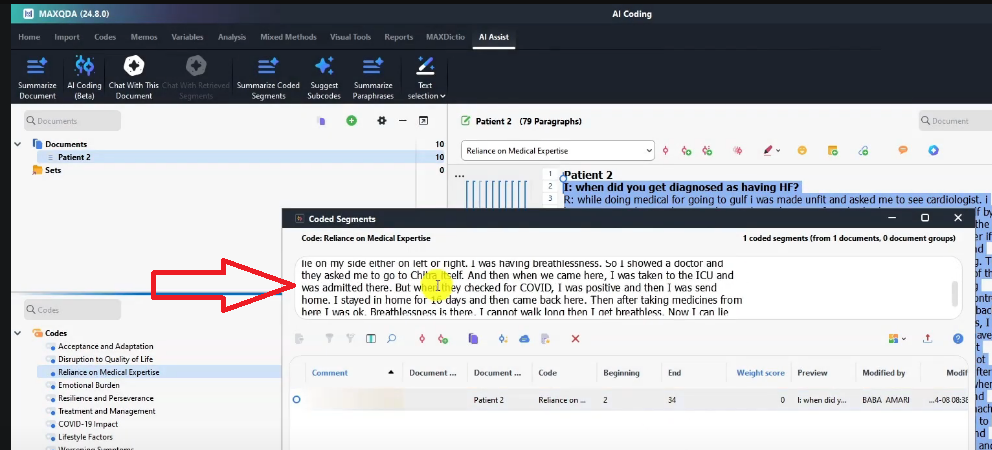The image size is (992, 450).
Task: Select the radio circle in the Patient 2 row
Action: [296, 400]
